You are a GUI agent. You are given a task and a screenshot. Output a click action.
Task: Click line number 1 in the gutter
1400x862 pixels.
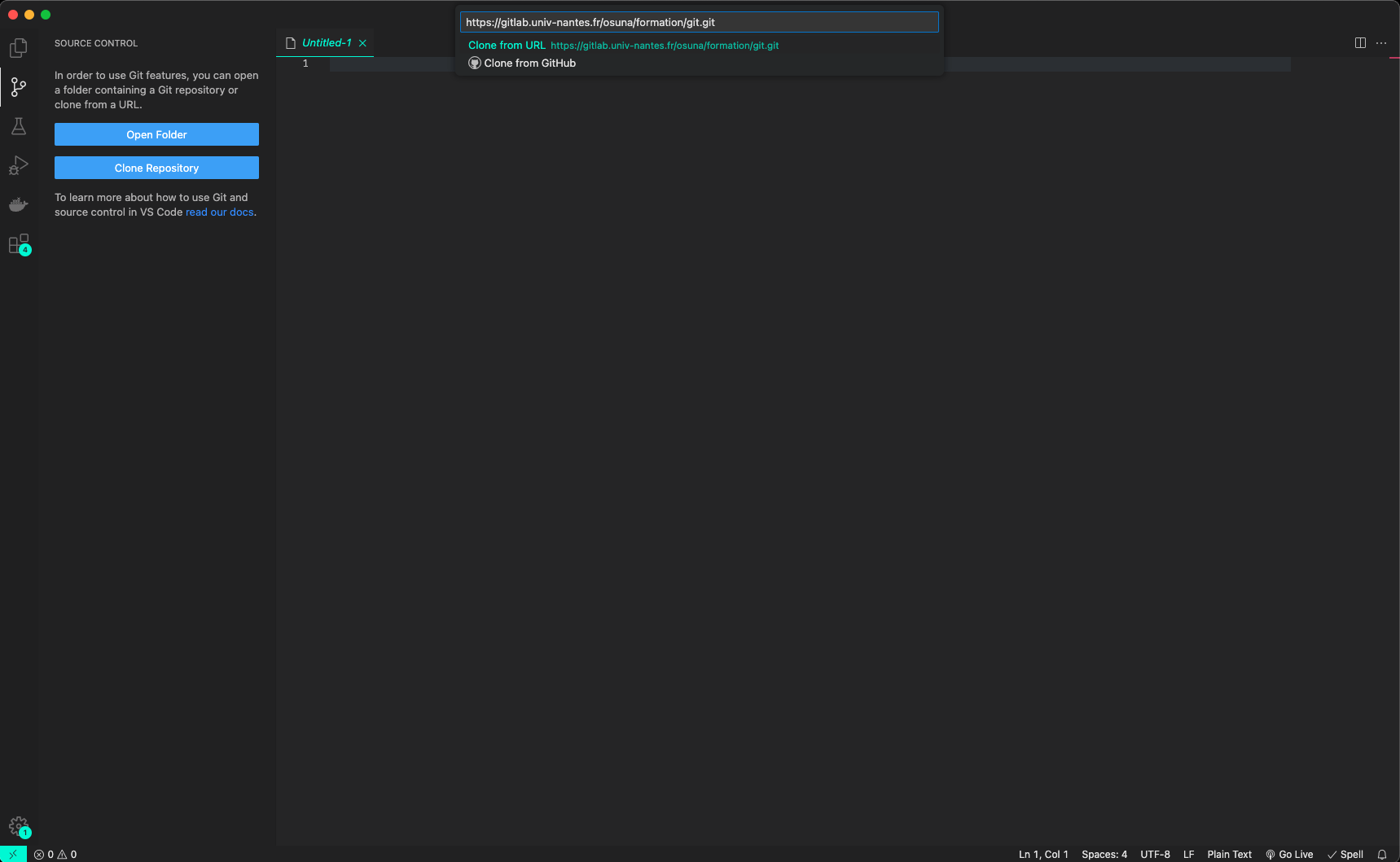pyautogui.click(x=305, y=63)
